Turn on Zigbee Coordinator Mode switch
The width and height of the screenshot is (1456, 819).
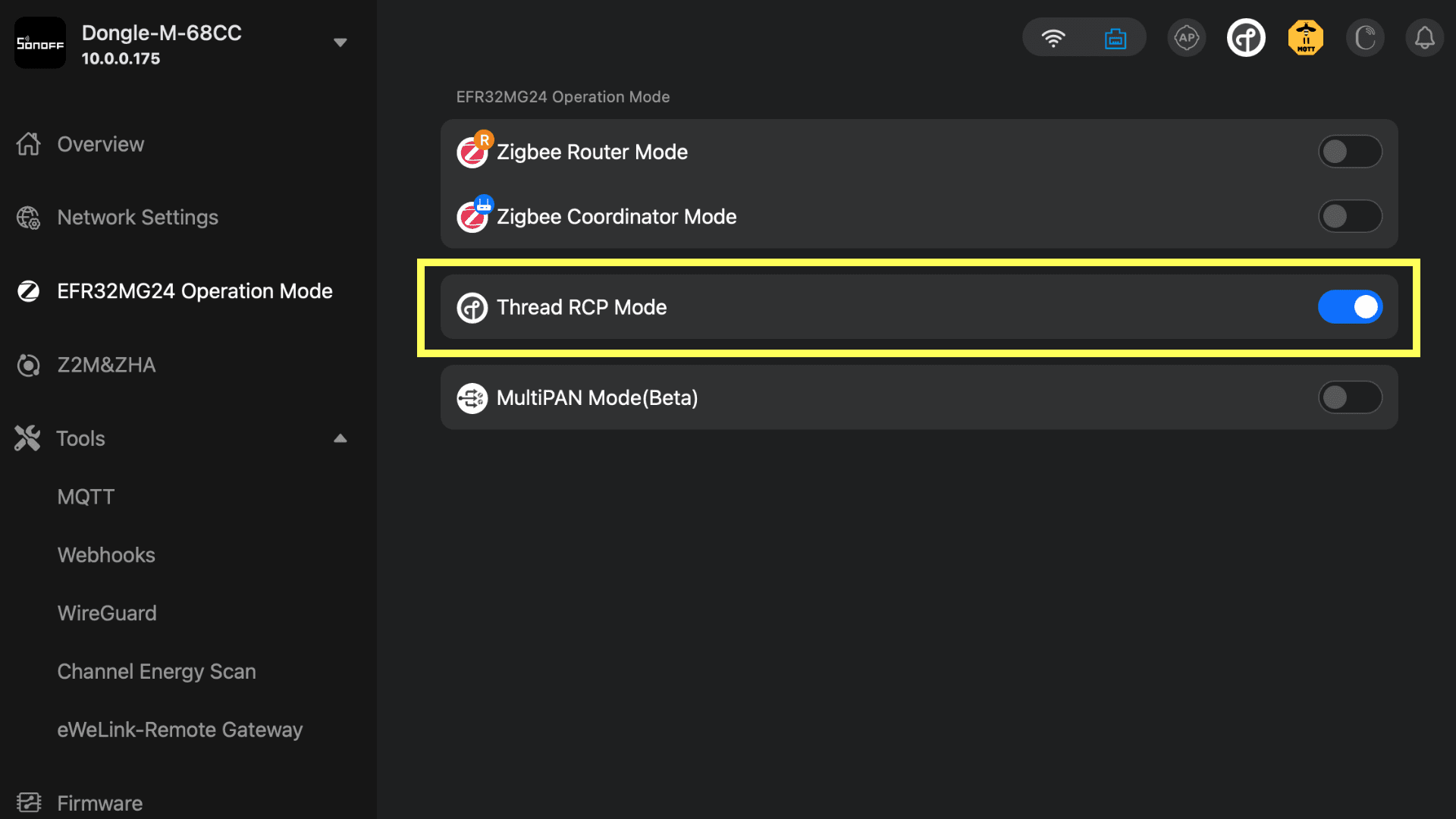(x=1350, y=217)
